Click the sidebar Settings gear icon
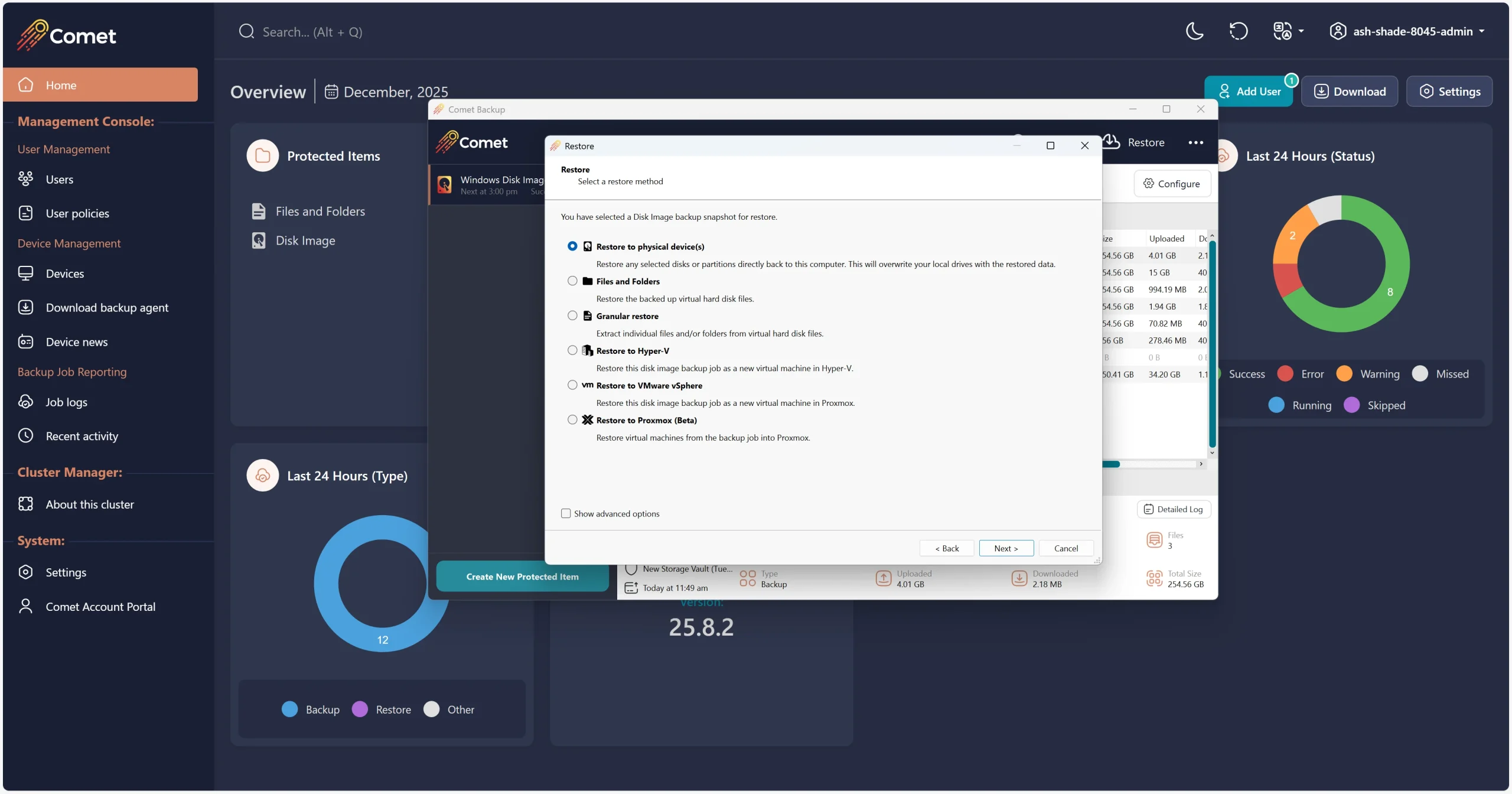Image resolution: width=1512 pixels, height=794 pixels. tap(25, 572)
